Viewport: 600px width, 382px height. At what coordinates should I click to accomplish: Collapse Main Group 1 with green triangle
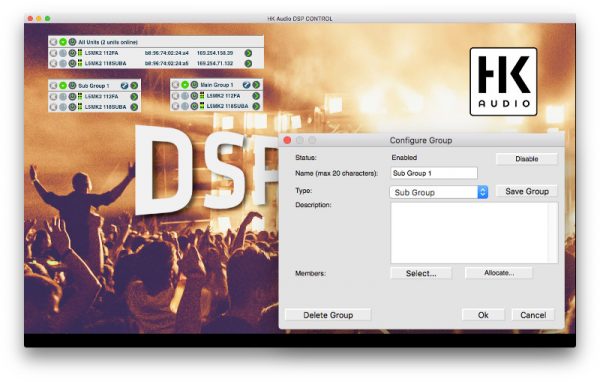pos(185,85)
